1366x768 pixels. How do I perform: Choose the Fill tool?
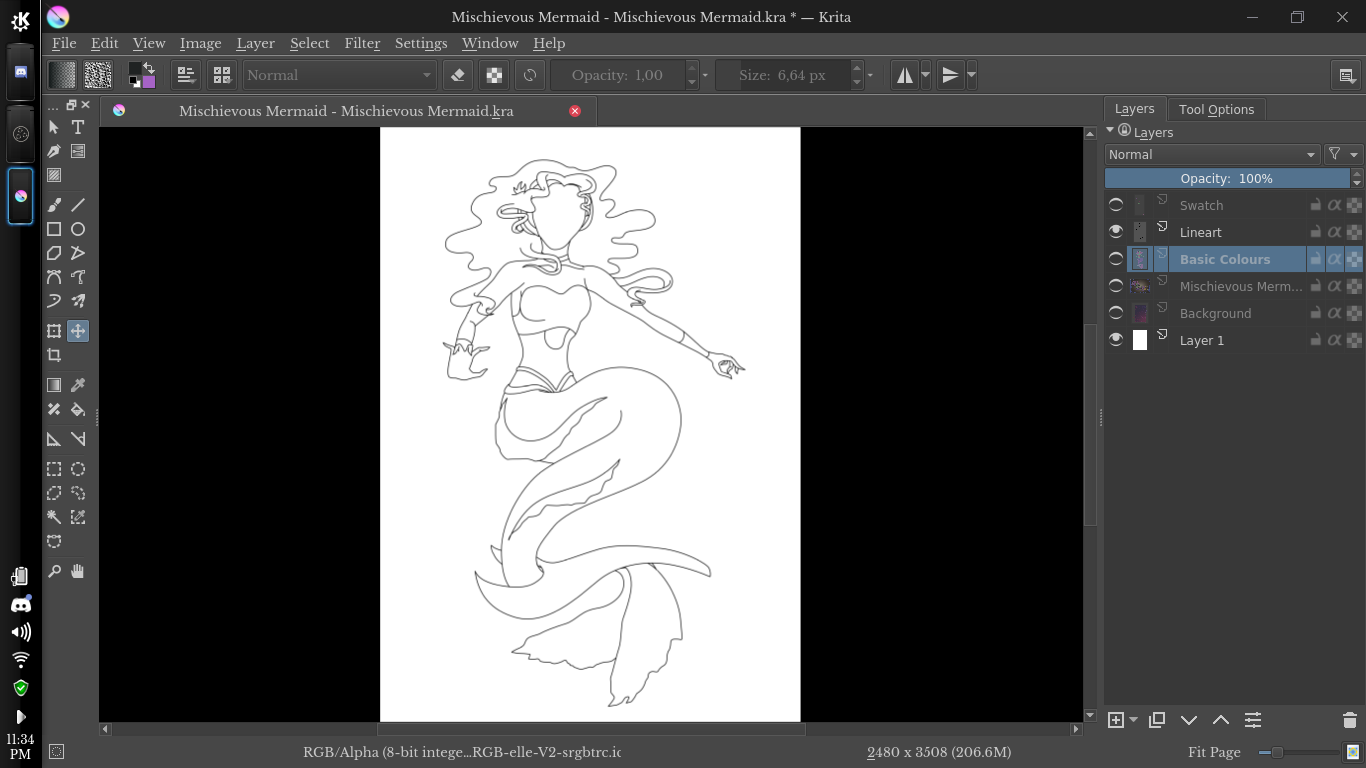pyautogui.click(x=78, y=409)
